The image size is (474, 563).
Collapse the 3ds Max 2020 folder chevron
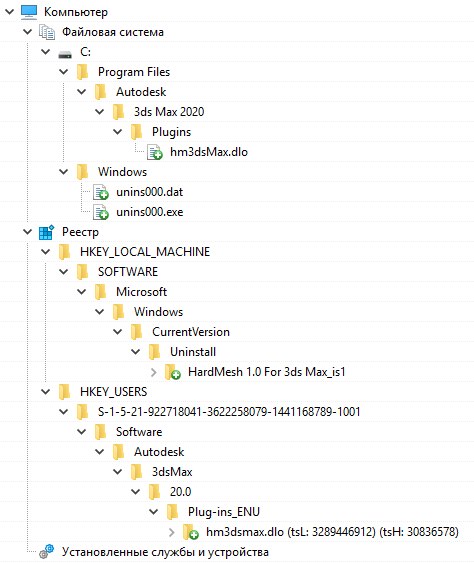(99, 112)
